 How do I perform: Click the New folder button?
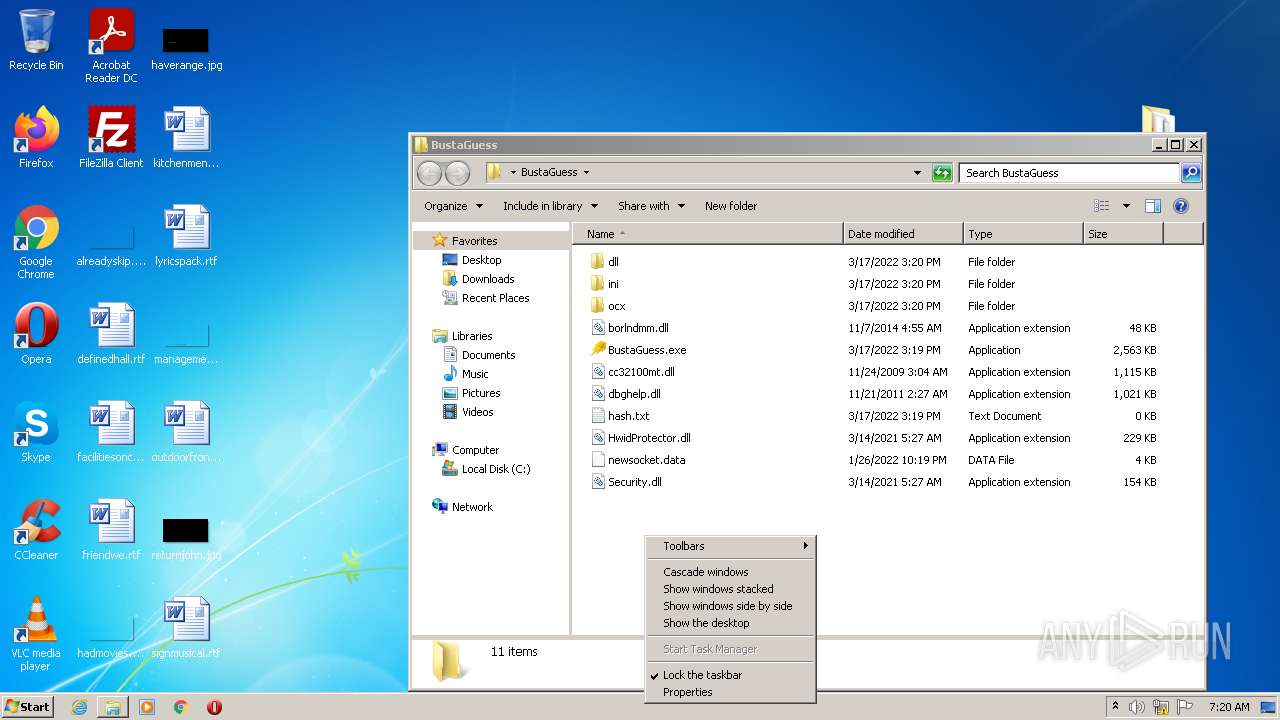pyautogui.click(x=730, y=206)
